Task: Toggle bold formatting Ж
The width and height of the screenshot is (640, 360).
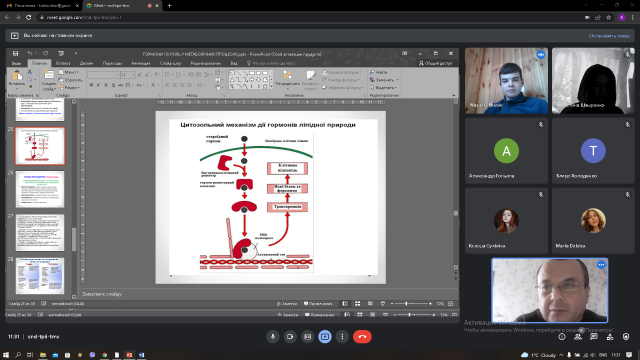Action: (91, 85)
